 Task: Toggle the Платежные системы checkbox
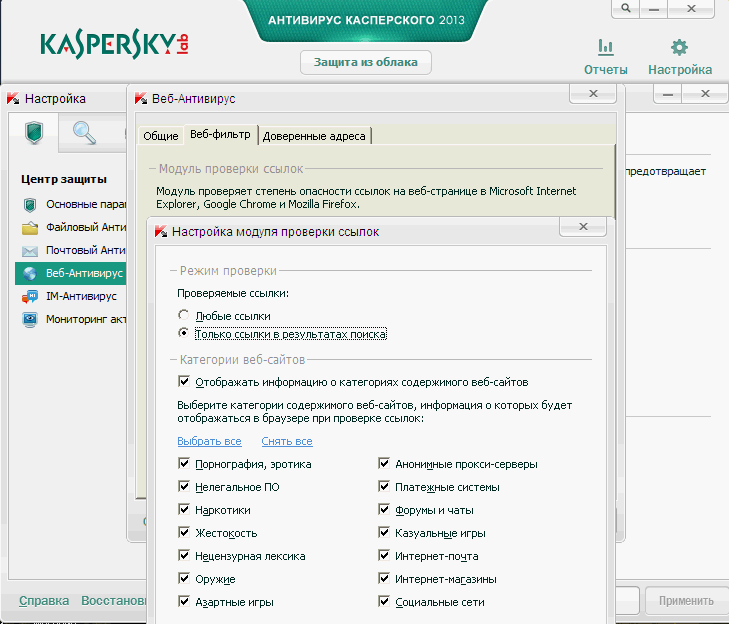tap(384, 486)
